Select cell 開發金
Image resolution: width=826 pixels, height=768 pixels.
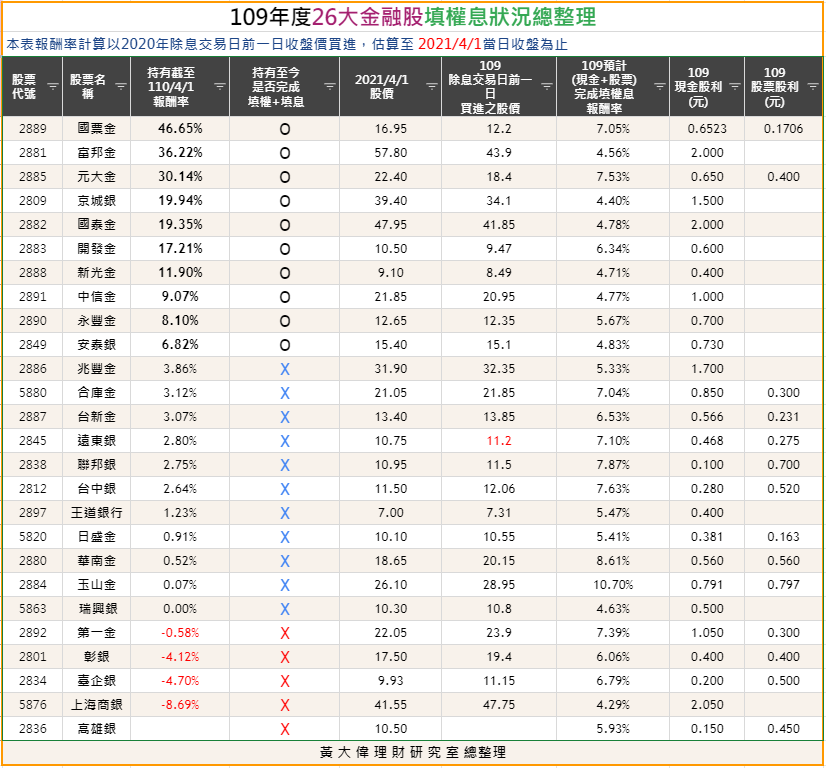(96, 249)
